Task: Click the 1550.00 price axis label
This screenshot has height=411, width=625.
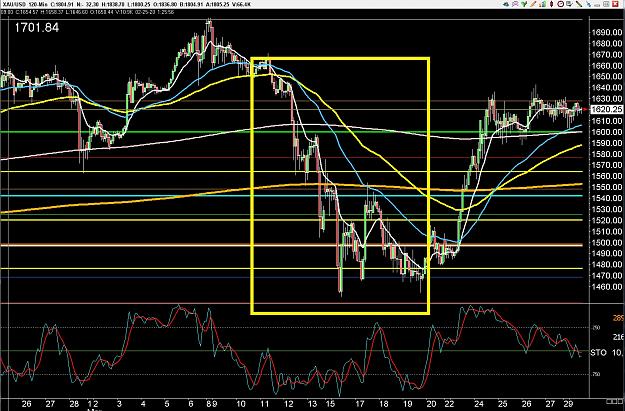Action: pyautogui.click(x=607, y=187)
